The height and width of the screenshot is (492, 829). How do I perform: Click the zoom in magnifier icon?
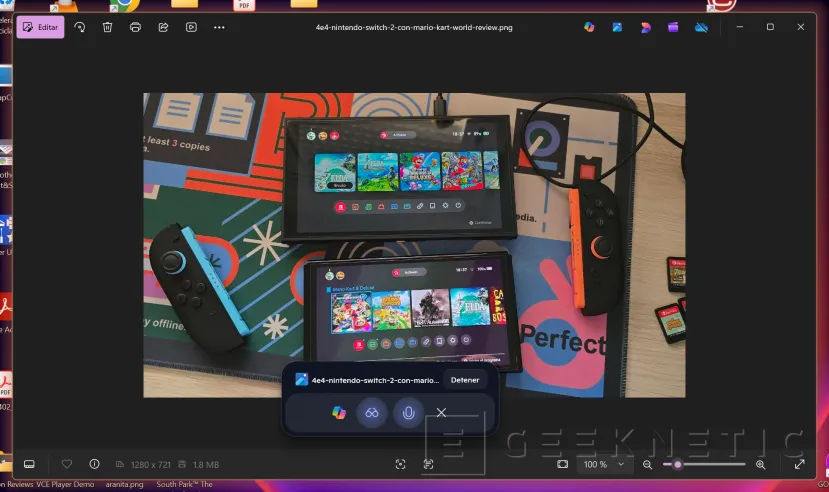click(x=760, y=465)
